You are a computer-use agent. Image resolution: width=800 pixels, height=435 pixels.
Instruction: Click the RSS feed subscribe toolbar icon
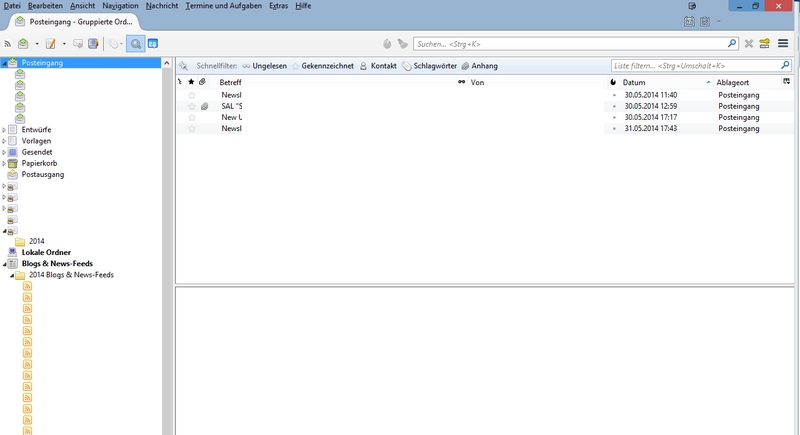coord(7,44)
